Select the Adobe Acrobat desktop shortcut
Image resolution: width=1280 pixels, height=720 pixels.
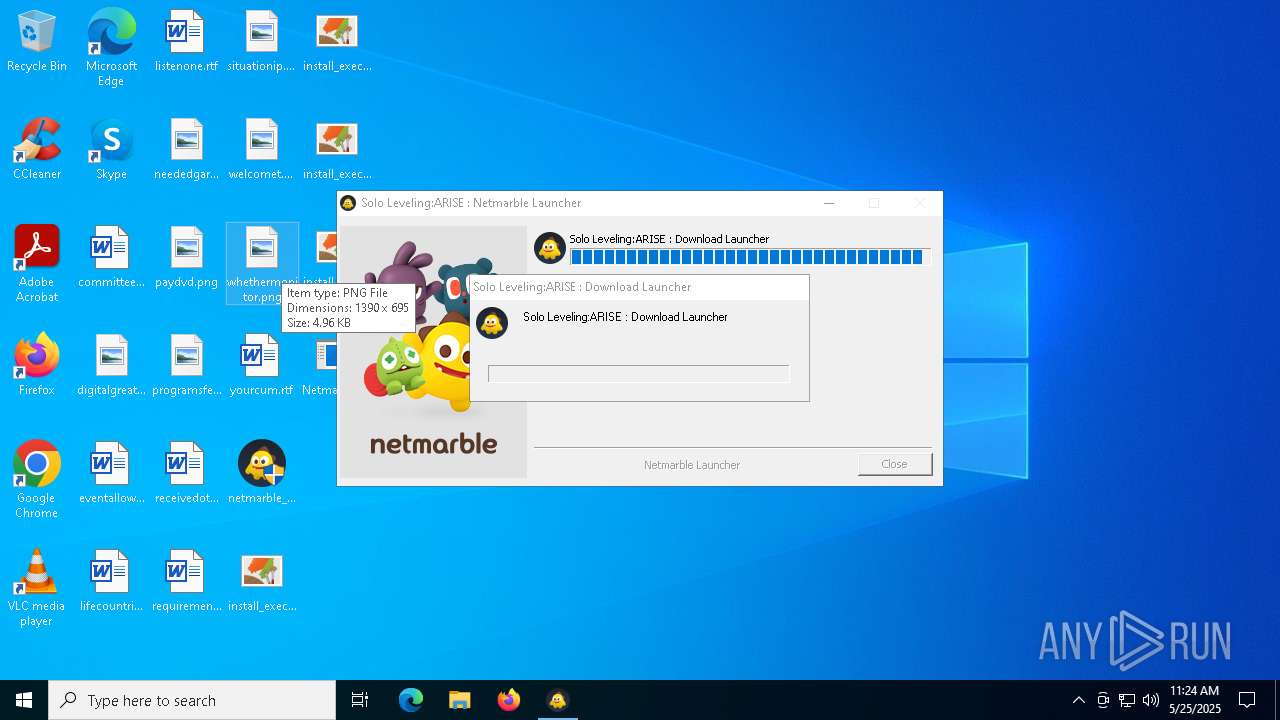tap(37, 264)
